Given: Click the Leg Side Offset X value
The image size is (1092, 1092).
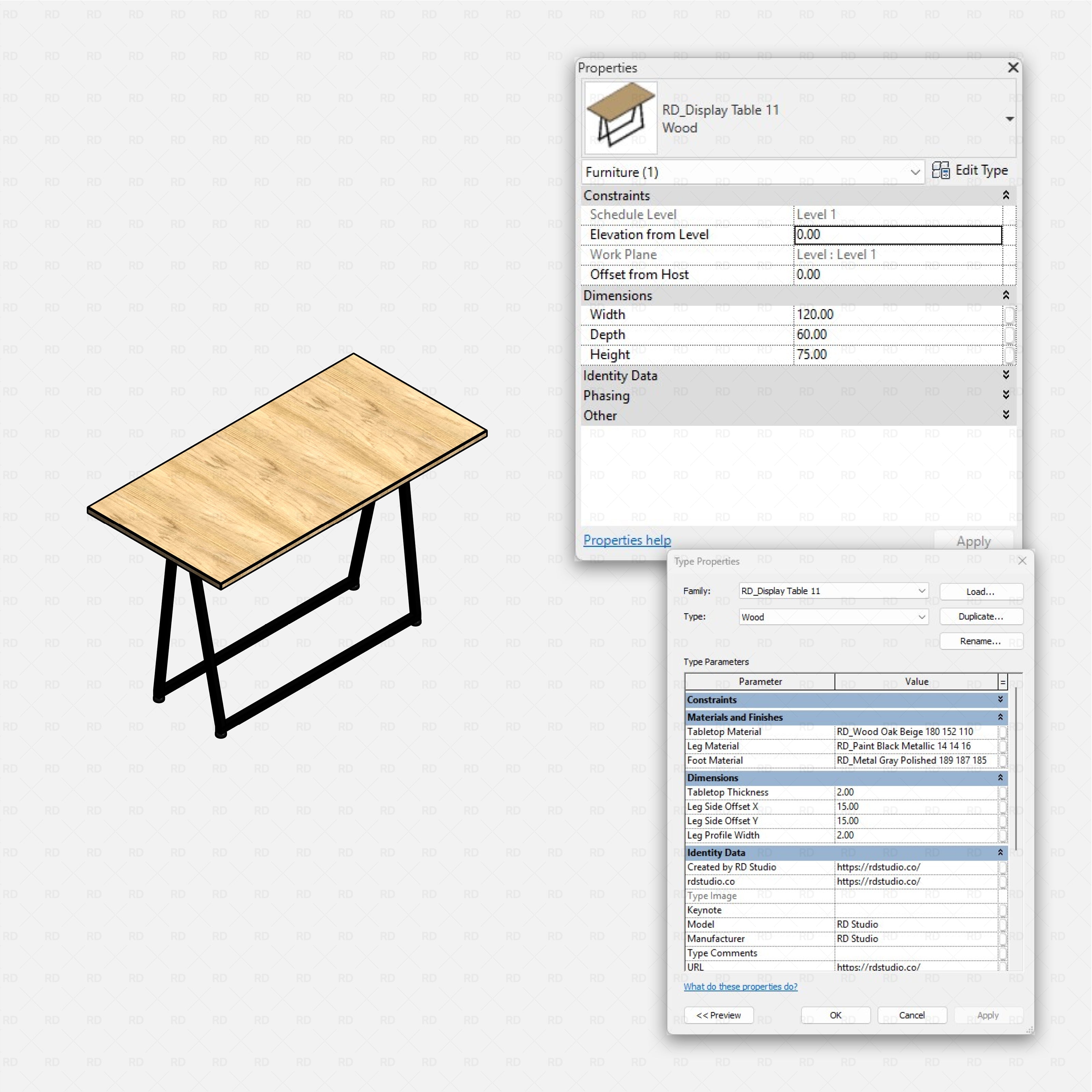Looking at the screenshot, I should click(x=916, y=807).
